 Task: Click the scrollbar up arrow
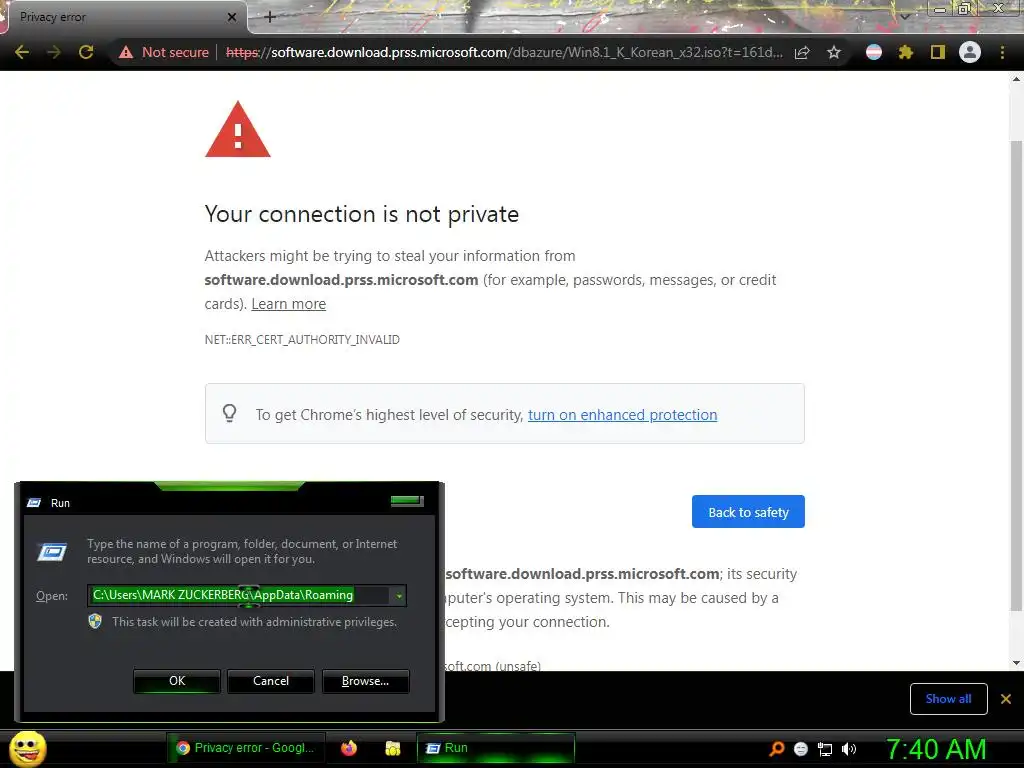click(x=1016, y=79)
